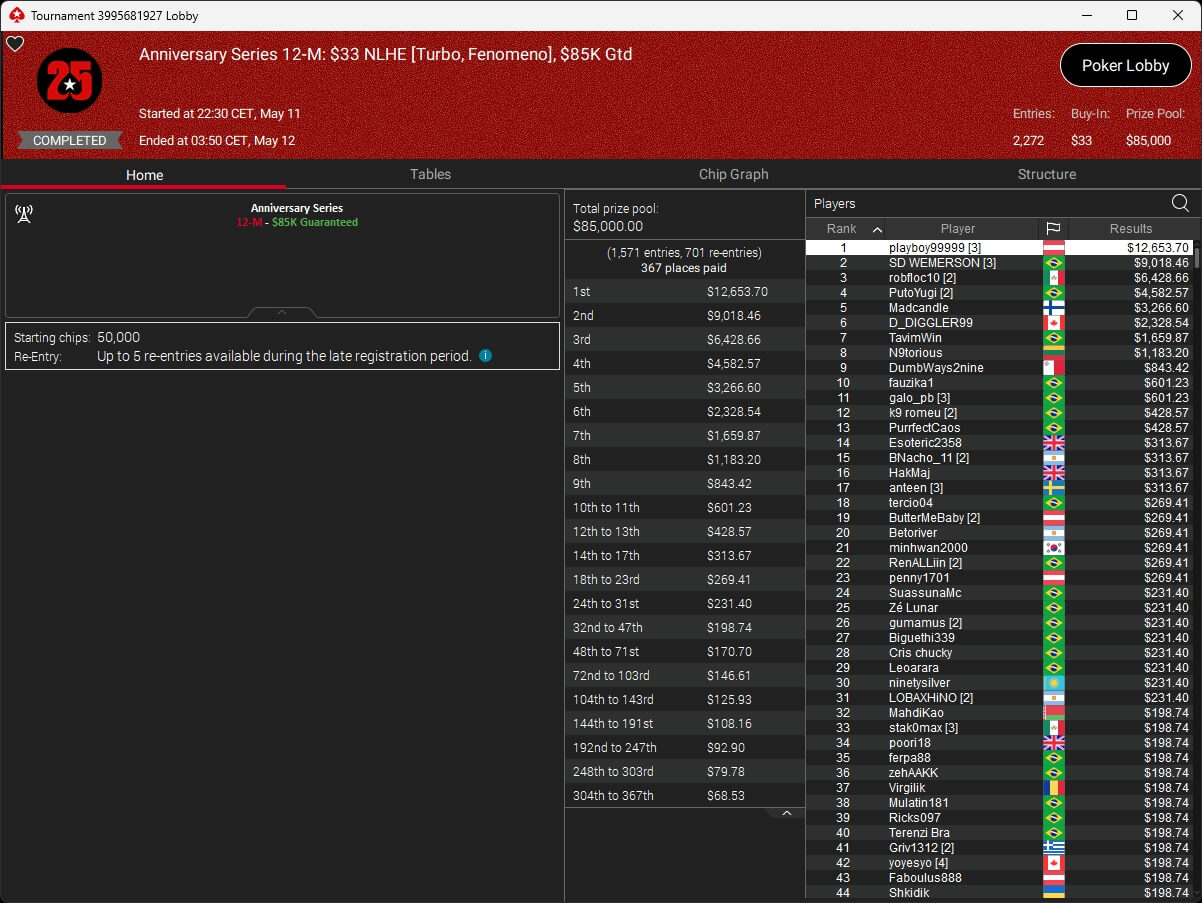This screenshot has height=903, width=1202.
Task: Click the broadcast antenna icon
Action: click(x=25, y=214)
